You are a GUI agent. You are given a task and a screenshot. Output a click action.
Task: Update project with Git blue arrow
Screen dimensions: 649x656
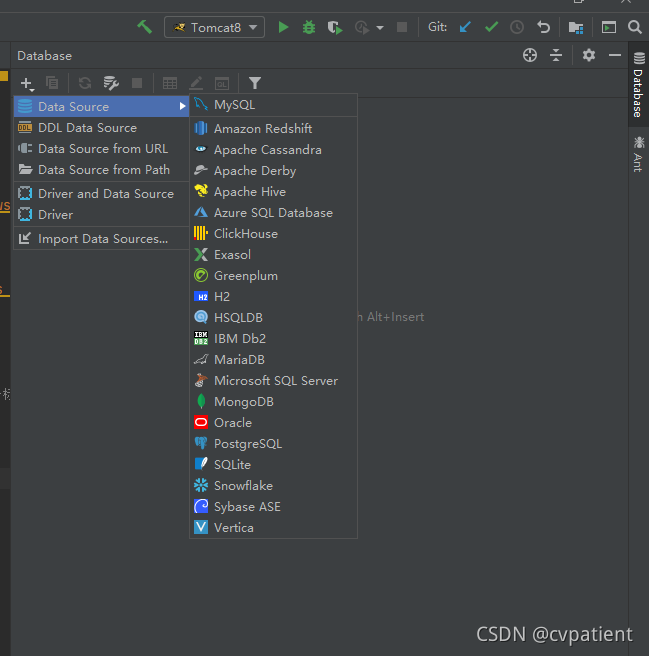465,28
